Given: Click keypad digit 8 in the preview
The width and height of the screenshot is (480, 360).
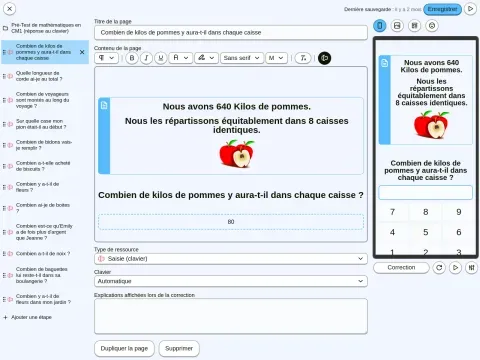Looking at the screenshot, I should [x=426, y=212].
